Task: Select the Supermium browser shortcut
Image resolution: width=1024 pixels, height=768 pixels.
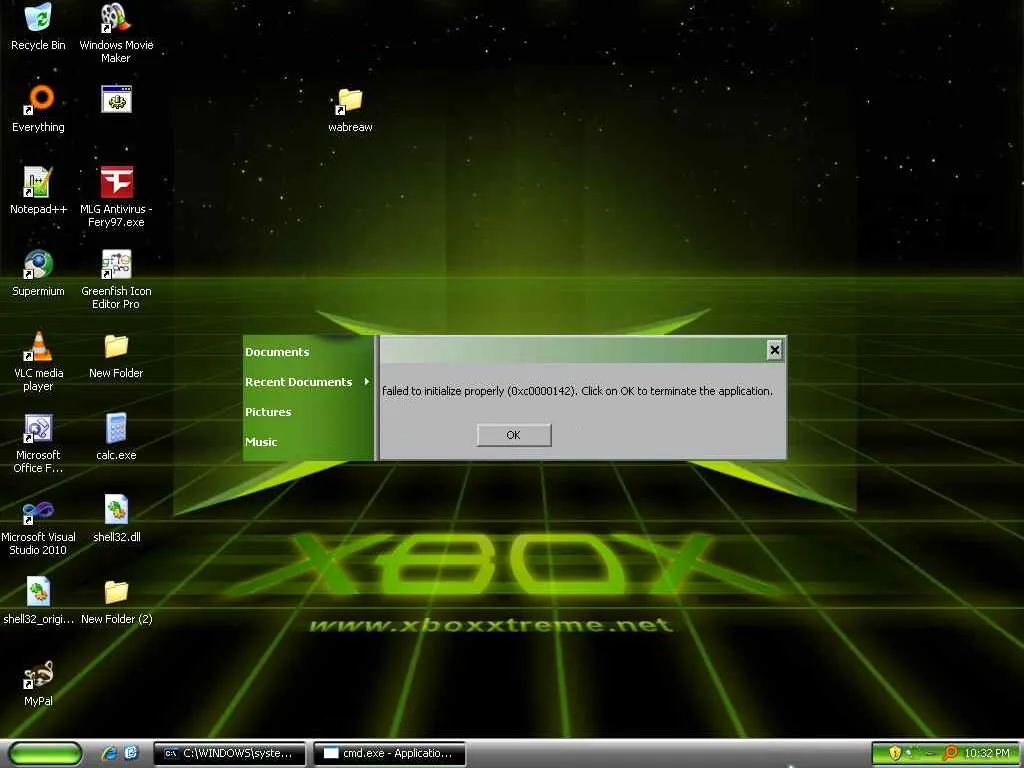Action: 38,273
